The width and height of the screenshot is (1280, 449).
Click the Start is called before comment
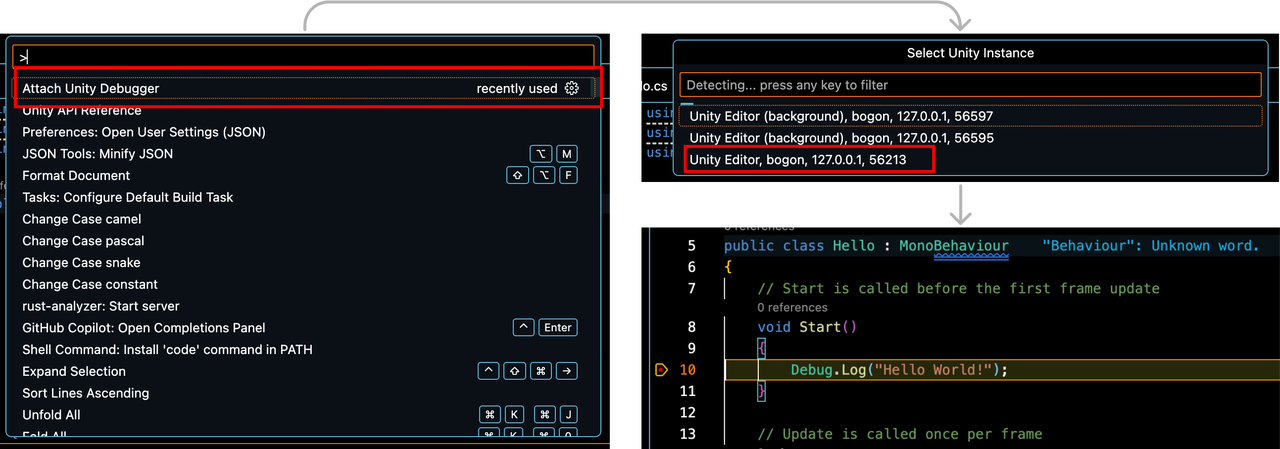[x=958, y=289]
